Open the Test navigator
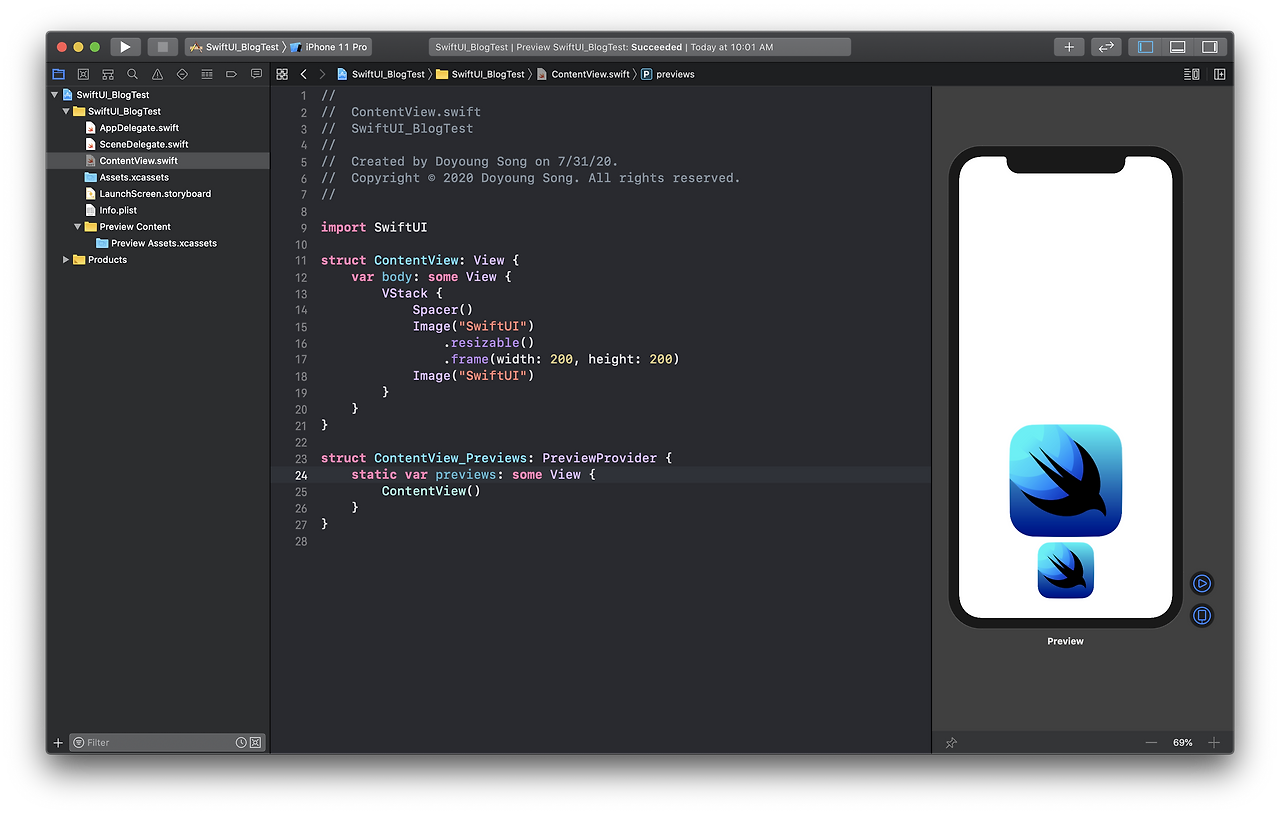Viewport: 1280px width, 815px height. click(x=182, y=74)
